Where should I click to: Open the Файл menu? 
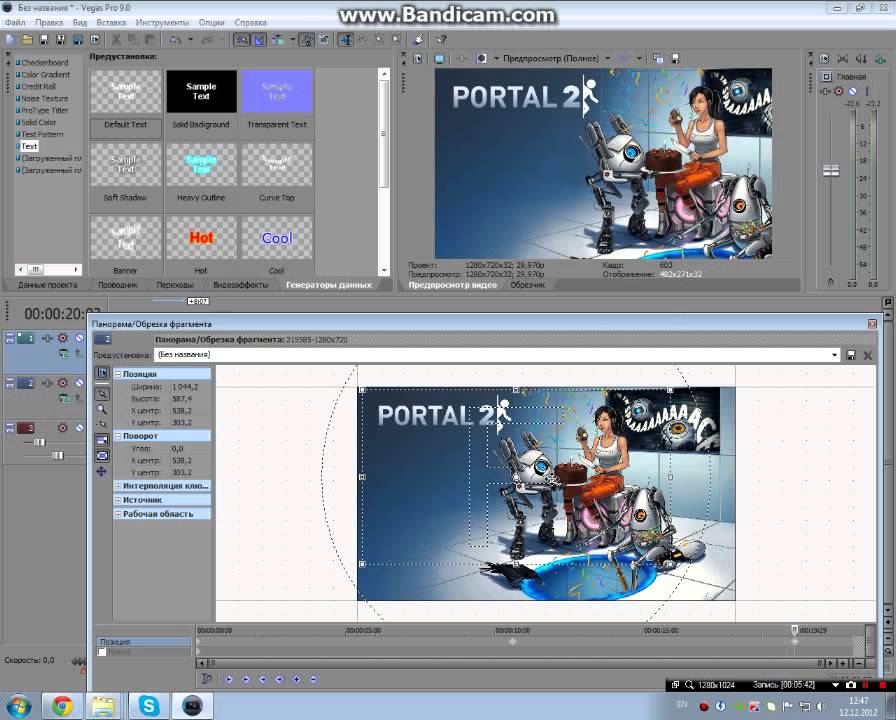(15, 23)
